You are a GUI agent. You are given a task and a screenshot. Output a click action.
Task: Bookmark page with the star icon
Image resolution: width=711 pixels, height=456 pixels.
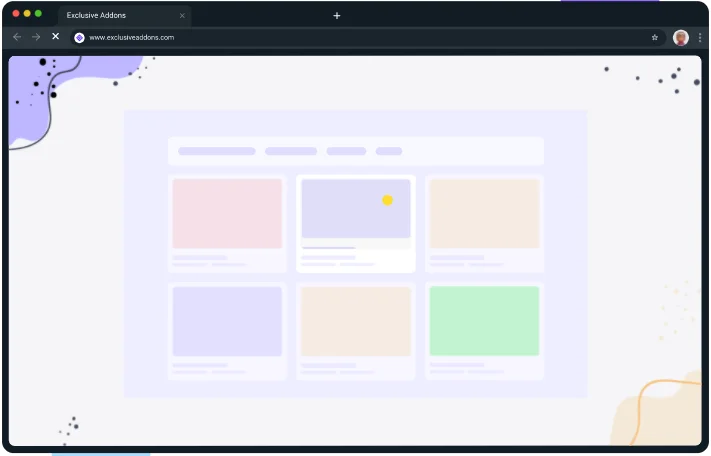(654, 38)
